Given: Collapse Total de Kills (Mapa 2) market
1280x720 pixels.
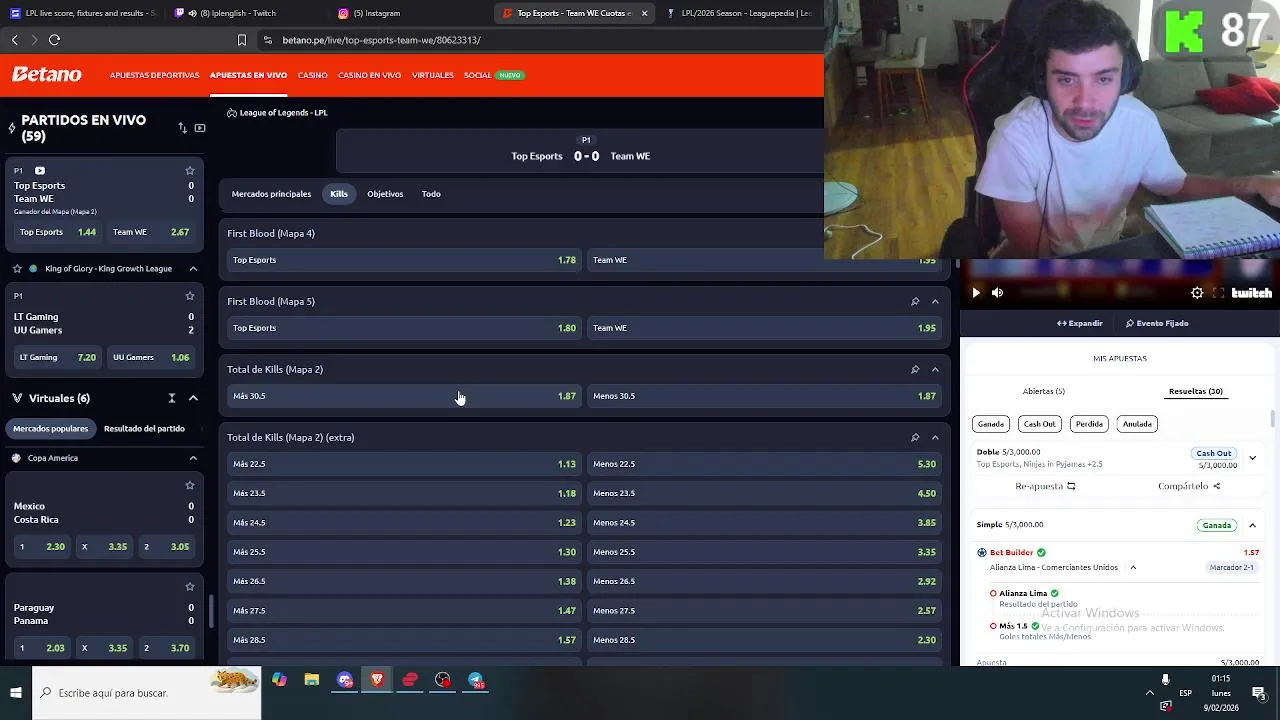Looking at the screenshot, I should [x=935, y=370].
